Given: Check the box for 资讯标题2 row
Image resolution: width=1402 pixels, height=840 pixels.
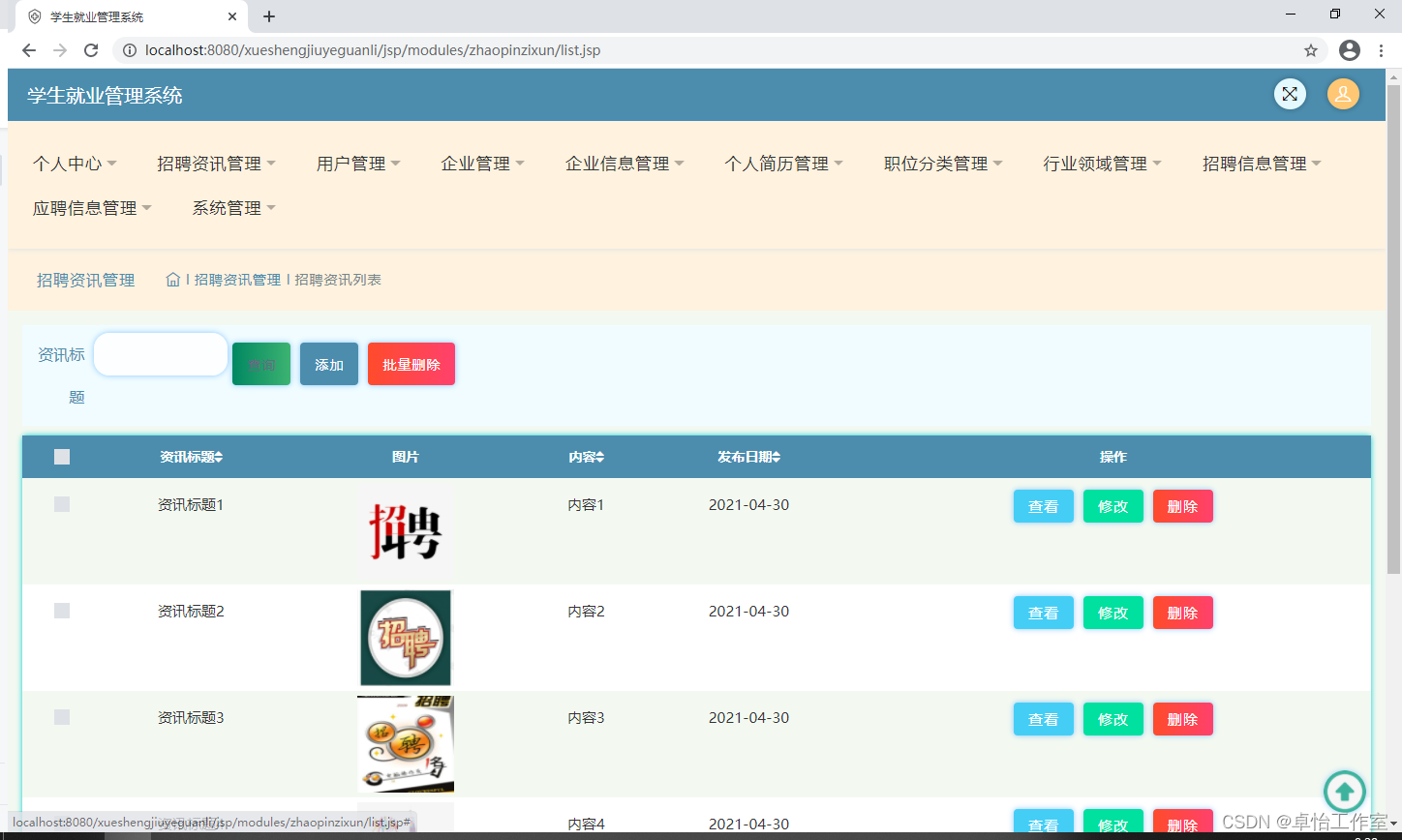Looking at the screenshot, I should 62,611.
